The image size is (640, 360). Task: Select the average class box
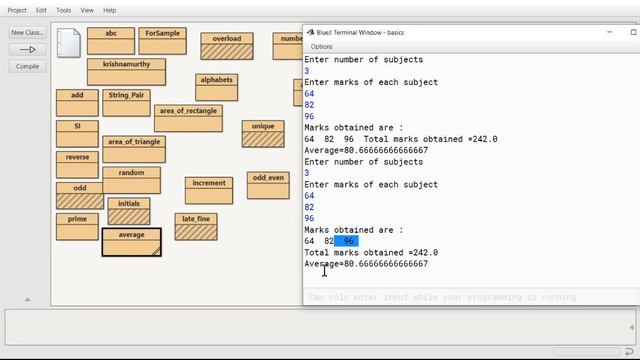131,242
